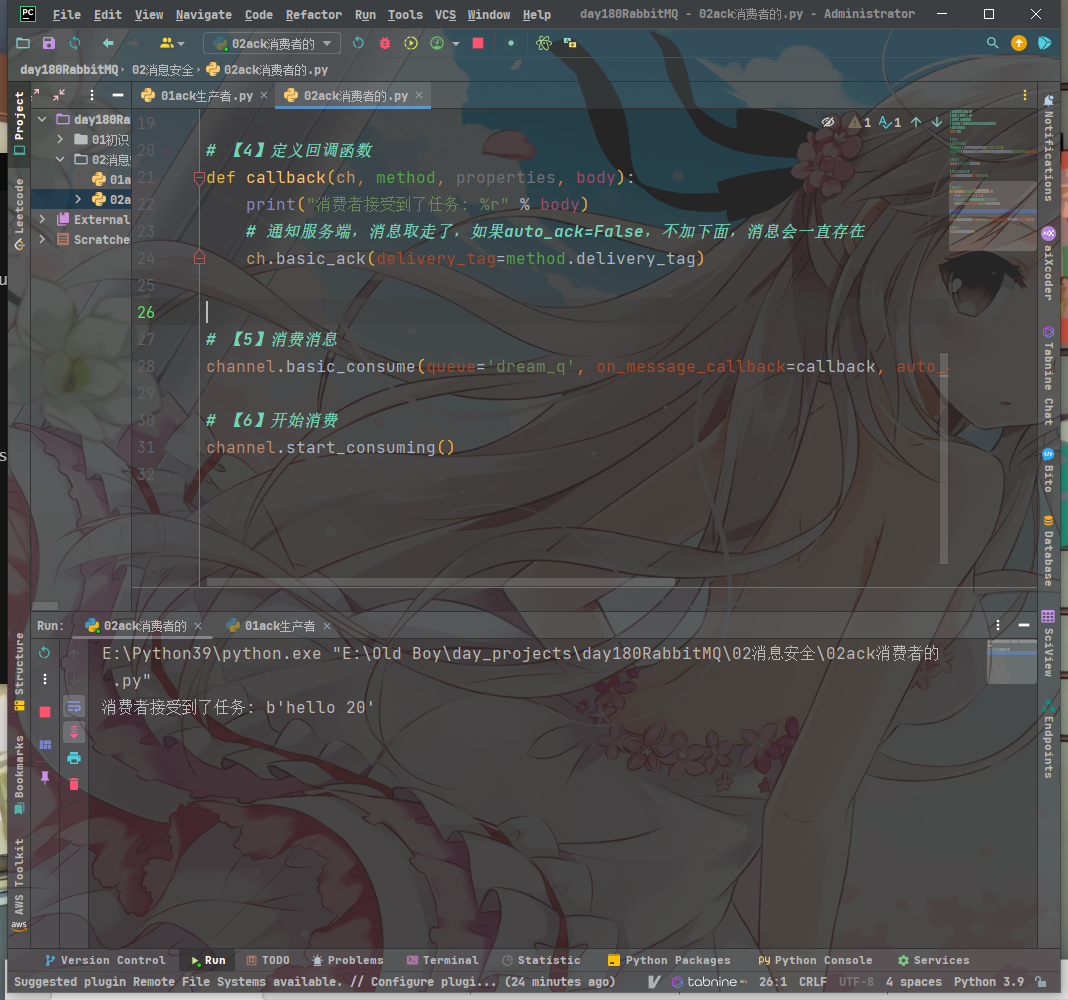Open the Terminal tool window

[442, 960]
